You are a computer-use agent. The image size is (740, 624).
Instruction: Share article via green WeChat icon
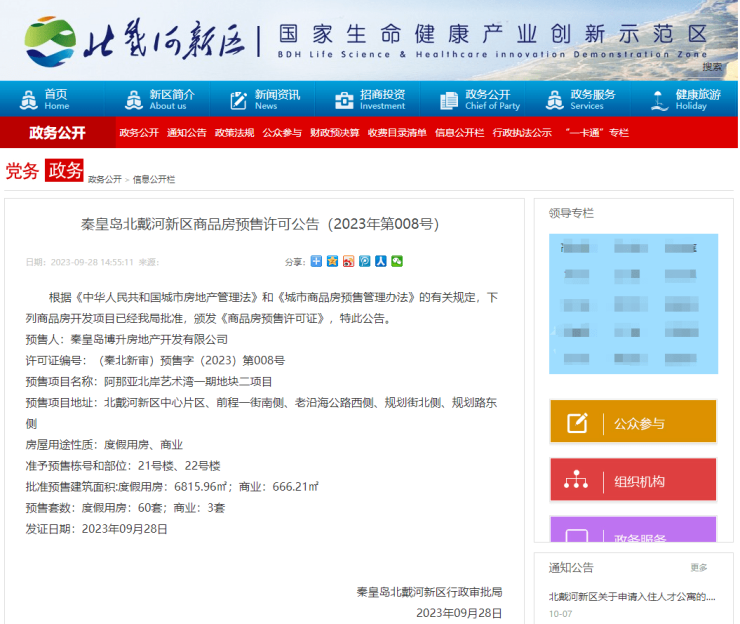(x=397, y=262)
